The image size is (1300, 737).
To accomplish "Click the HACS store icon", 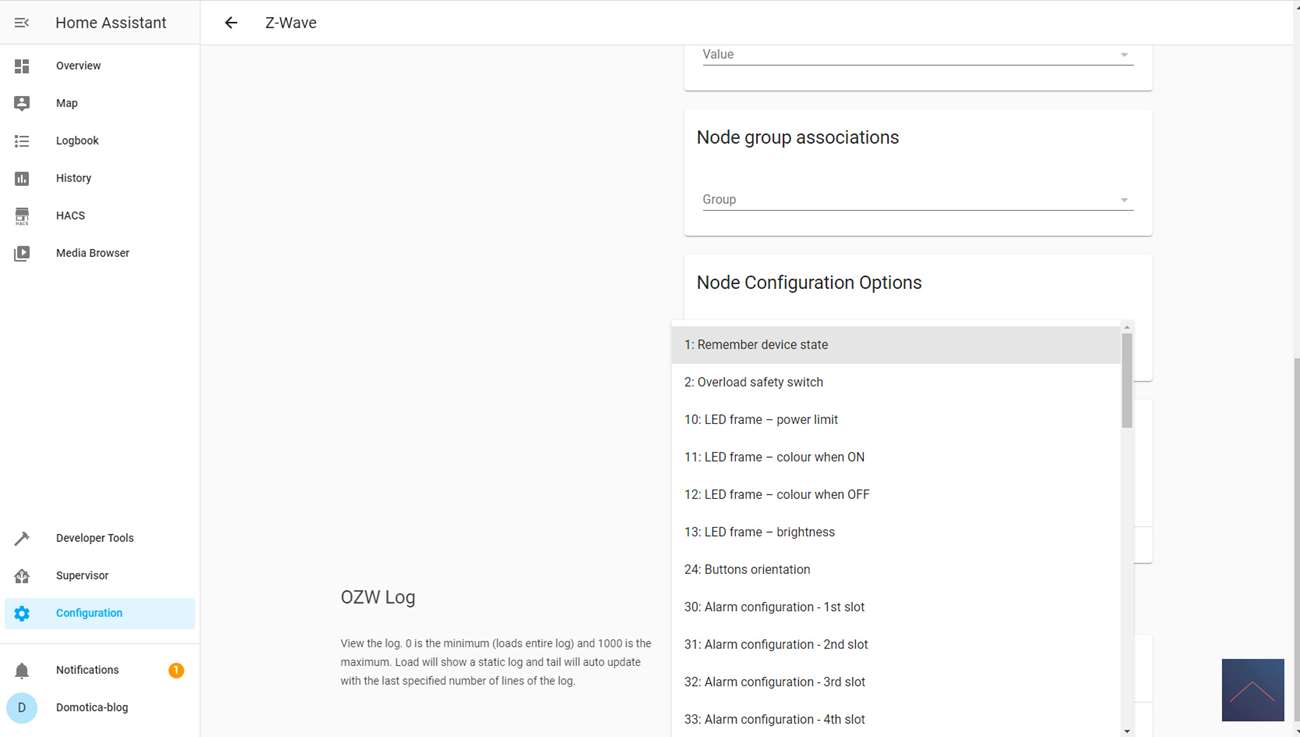I will pos(22,216).
